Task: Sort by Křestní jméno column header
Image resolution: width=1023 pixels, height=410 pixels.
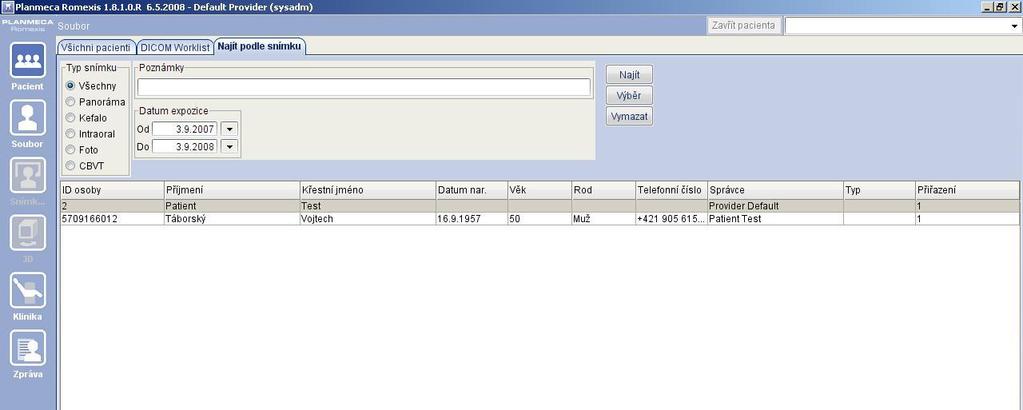Action: (368, 190)
